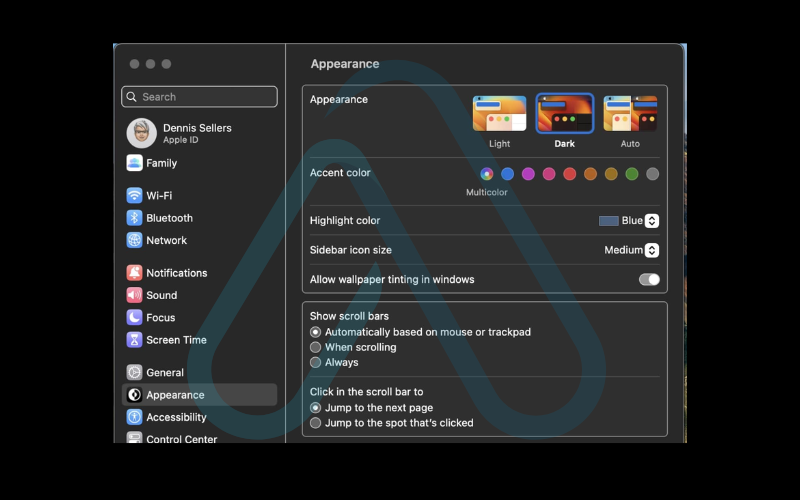Open the Family settings label

(x=161, y=163)
